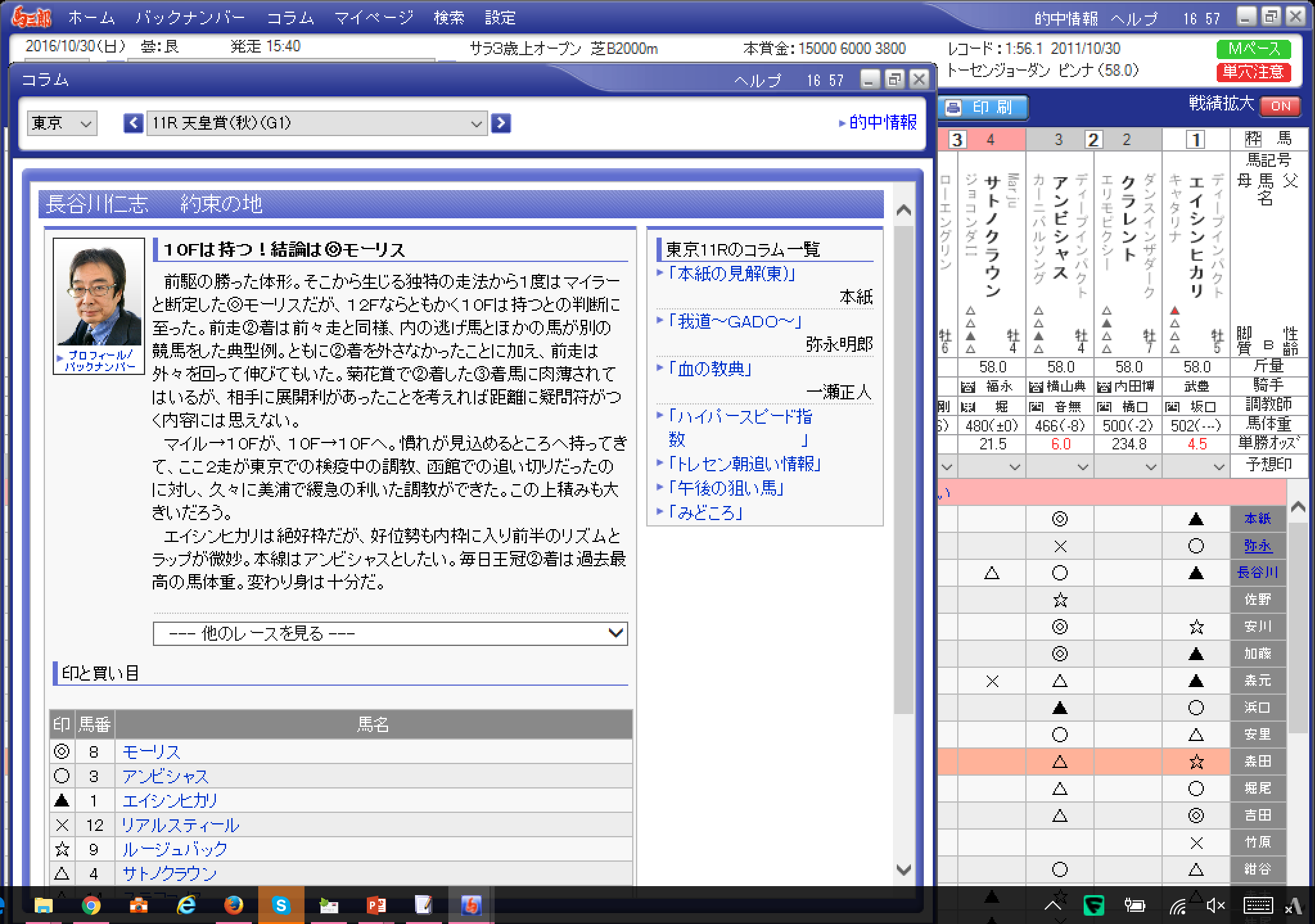Click the red horse-racing app taskbar icon
The width and height of the screenshot is (1315, 924).
click(471, 905)
